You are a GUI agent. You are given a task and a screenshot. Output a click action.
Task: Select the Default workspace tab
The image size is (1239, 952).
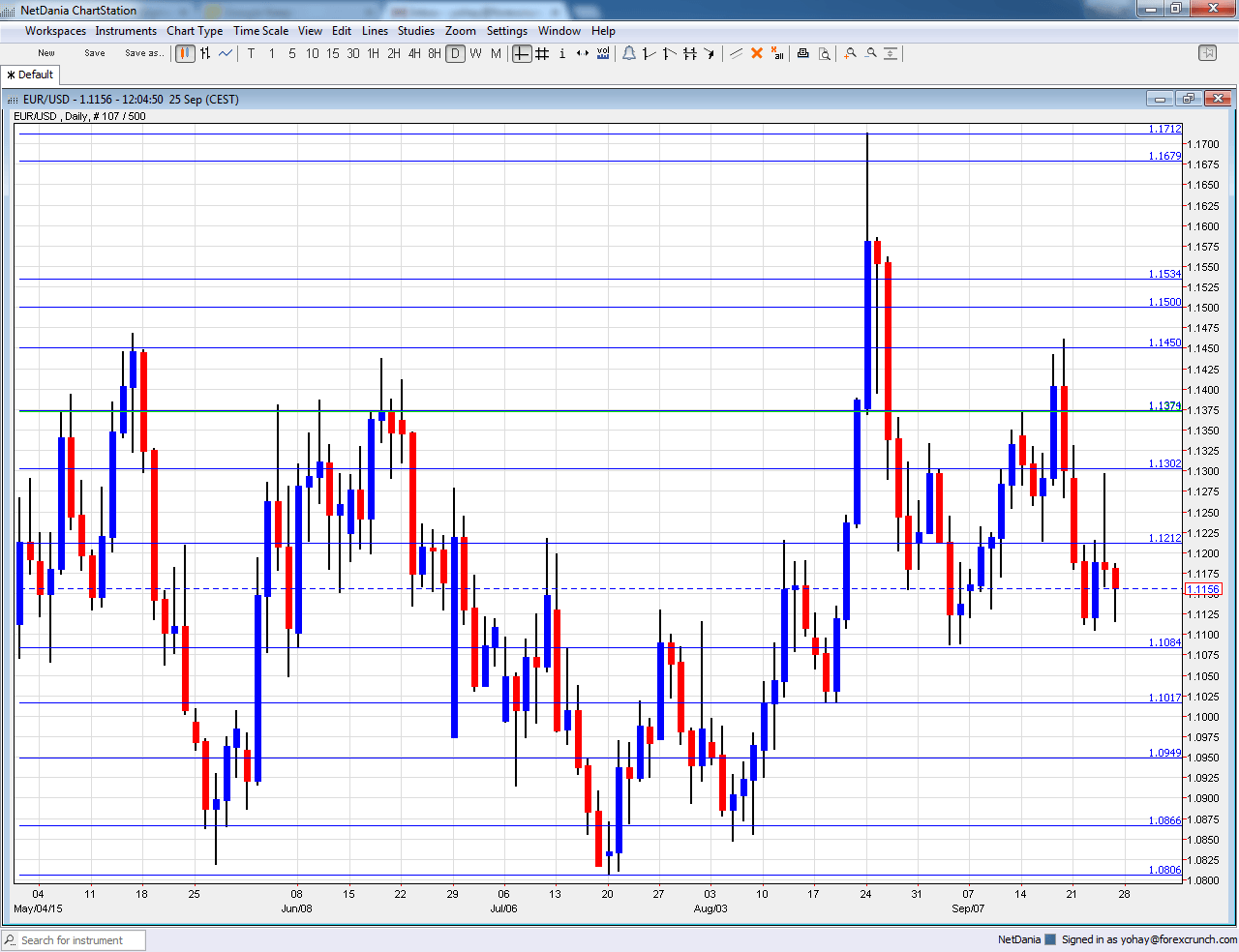(x=31, y=74)
